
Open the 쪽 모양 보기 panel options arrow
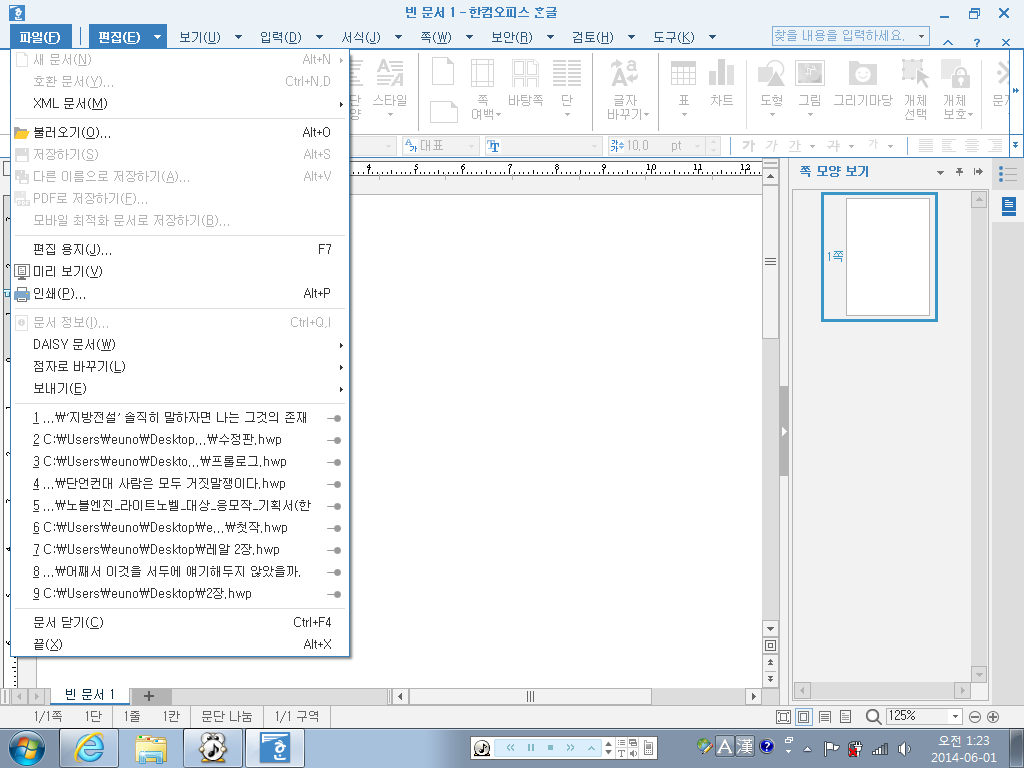[940, 172]
